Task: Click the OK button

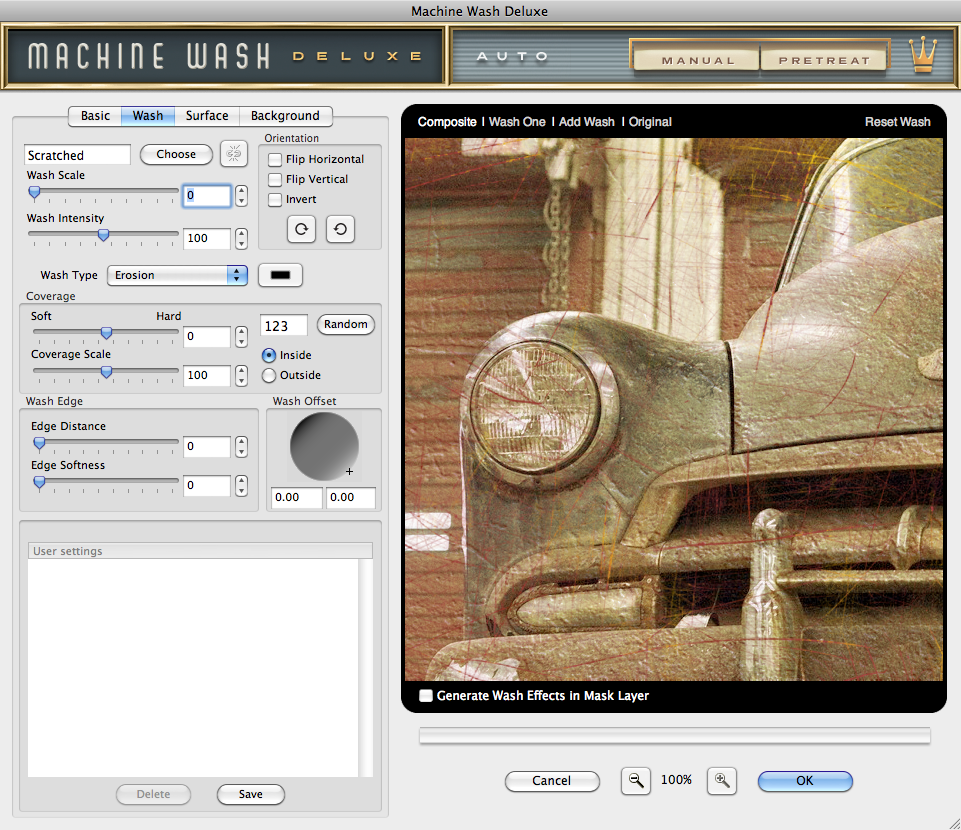Action: tap(805, 781)
